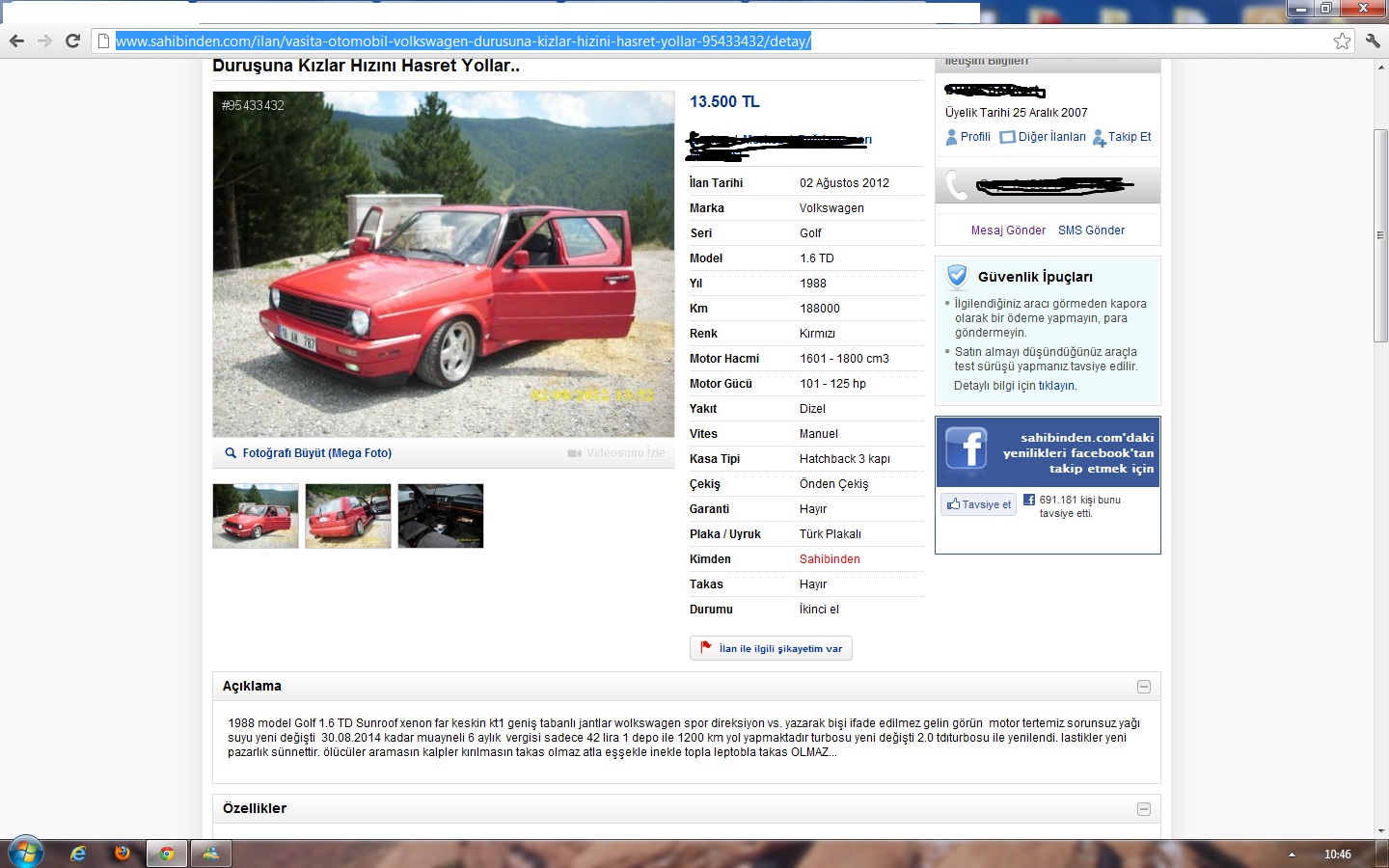The width and height of the screenshot is (1389, 868).
Task: Click the Facebook logo banner icon
Action: click(966, 448)
